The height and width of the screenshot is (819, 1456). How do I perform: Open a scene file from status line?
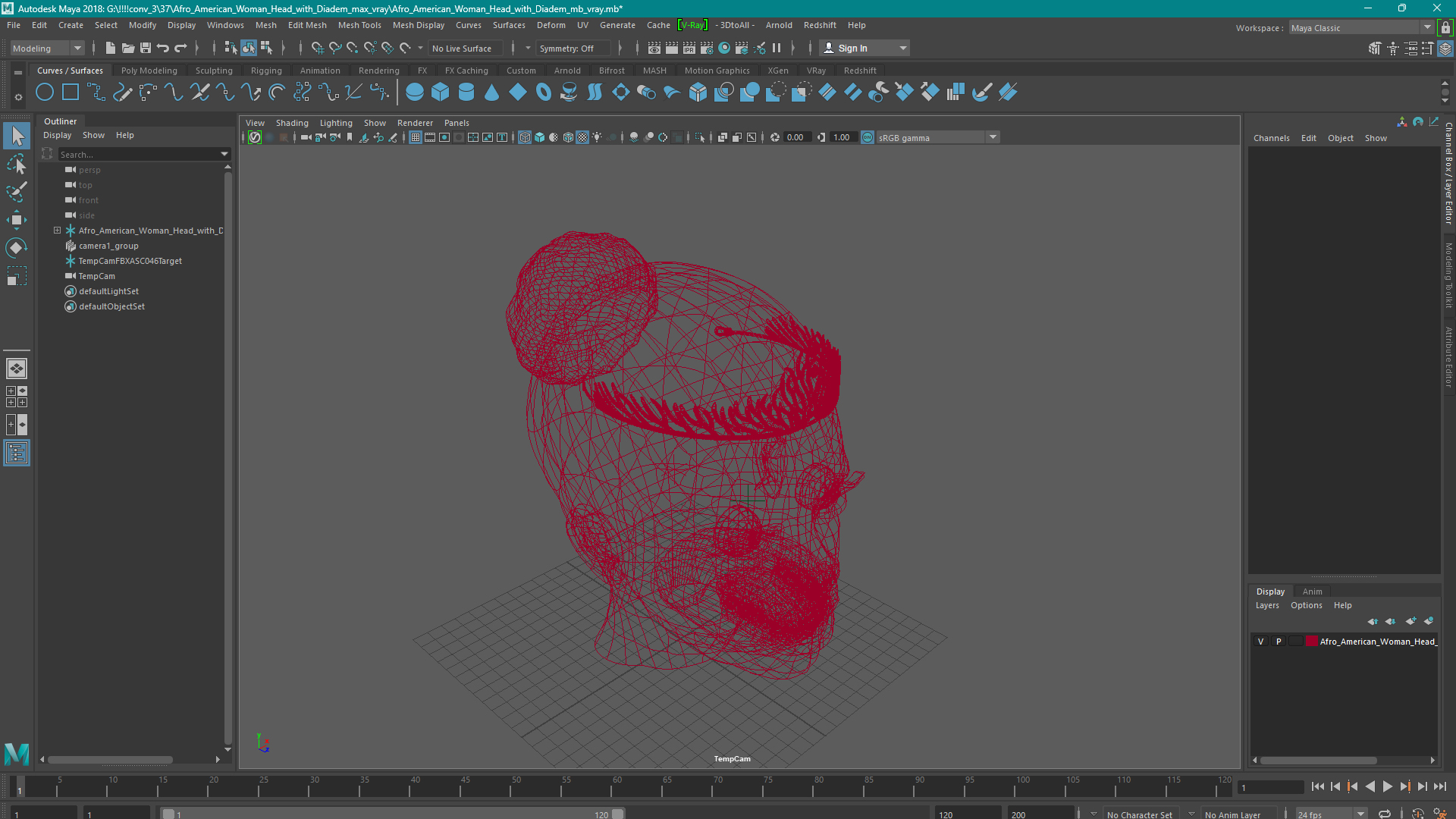coord(128,48)
